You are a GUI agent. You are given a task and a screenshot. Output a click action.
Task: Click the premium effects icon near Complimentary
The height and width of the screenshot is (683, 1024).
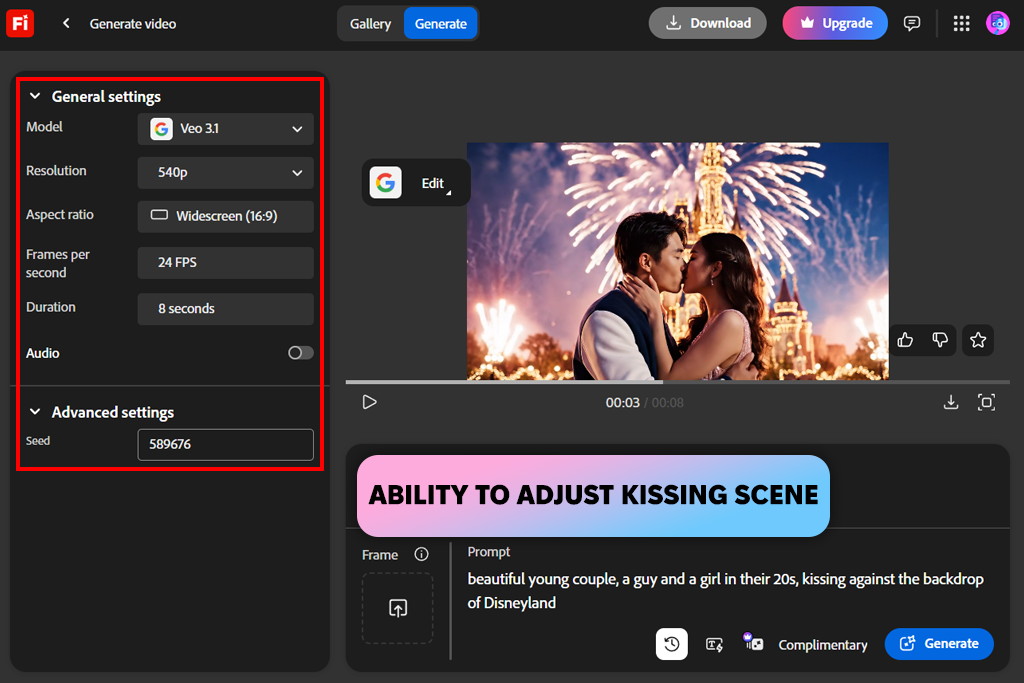coord(753,642)
